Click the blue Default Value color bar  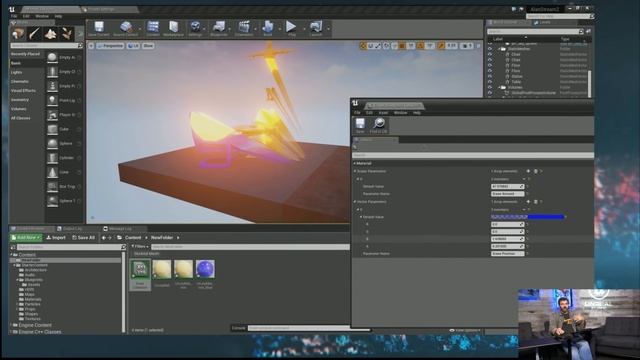tap(527, 217)
